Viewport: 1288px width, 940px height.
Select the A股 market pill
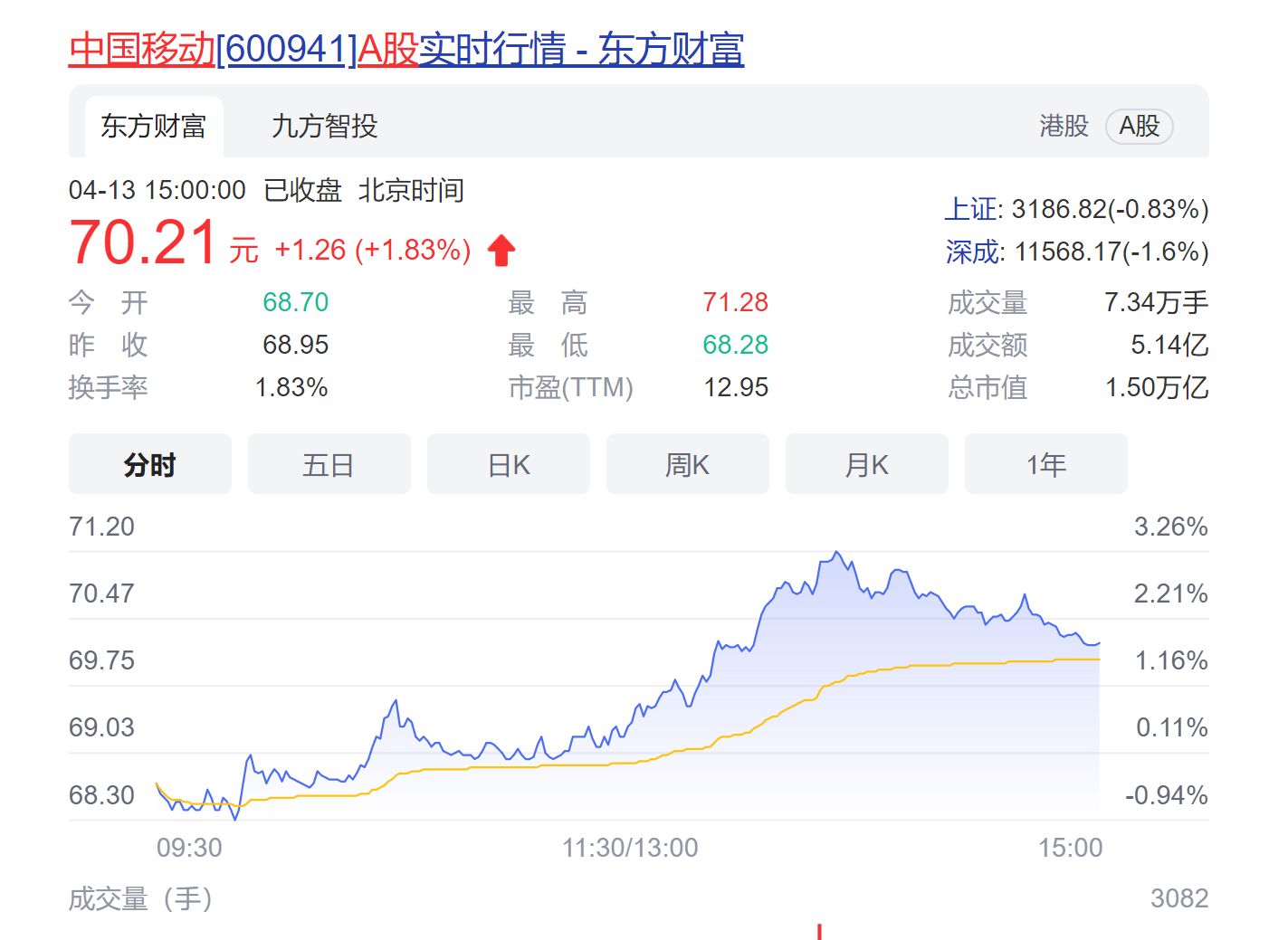[1140, 126]
